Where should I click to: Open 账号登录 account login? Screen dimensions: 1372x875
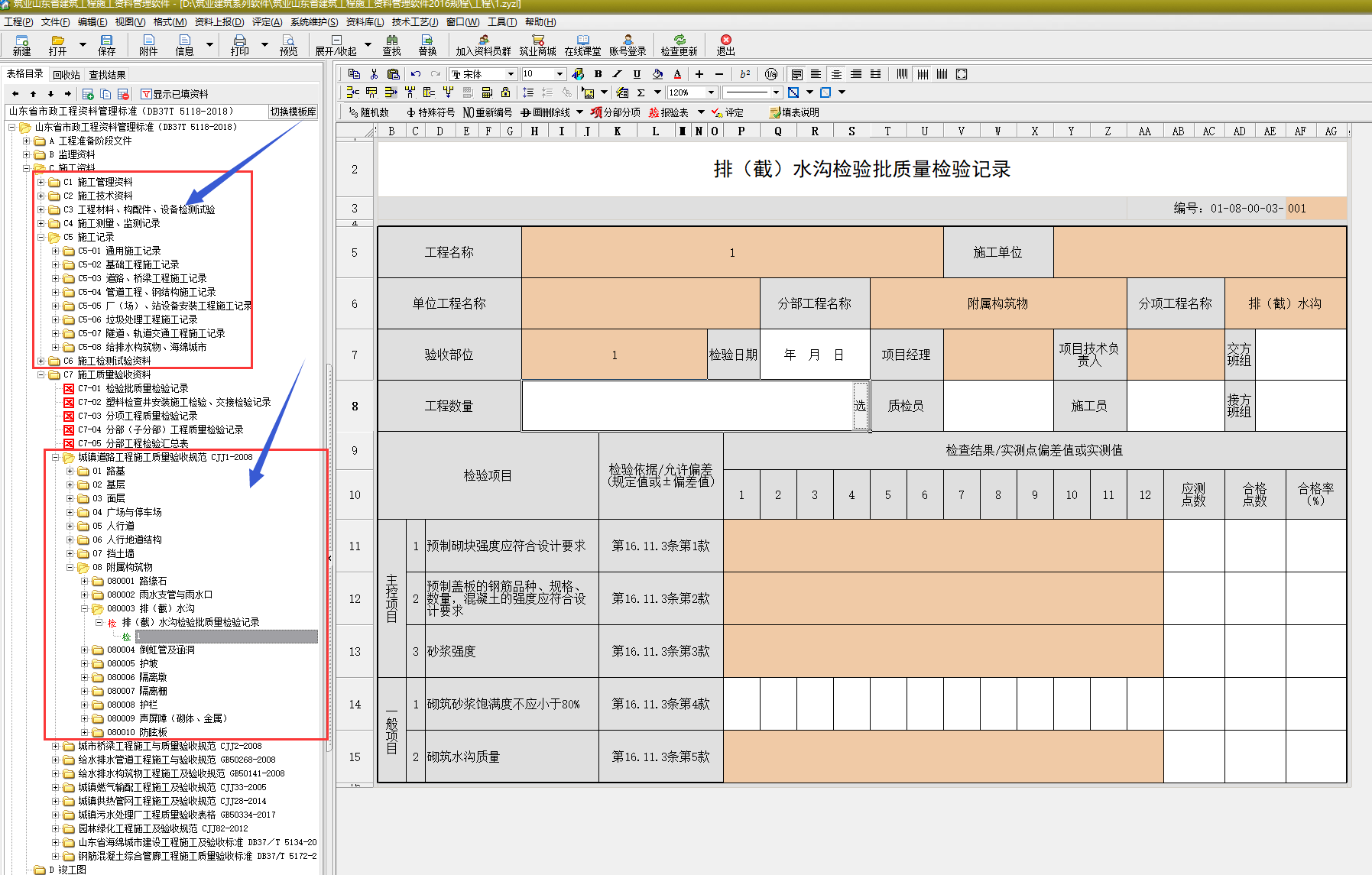[628, 45]
